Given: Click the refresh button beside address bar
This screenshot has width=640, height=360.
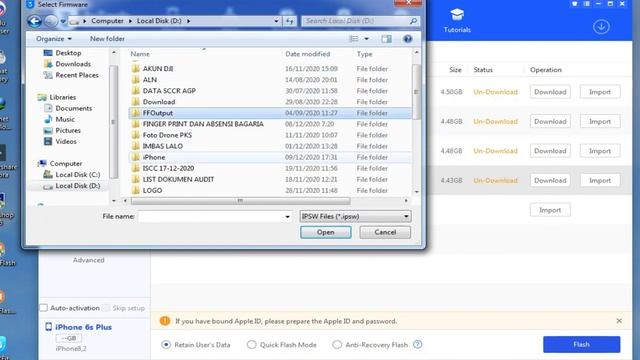Looking at the screenshot, I should (289, 21).
